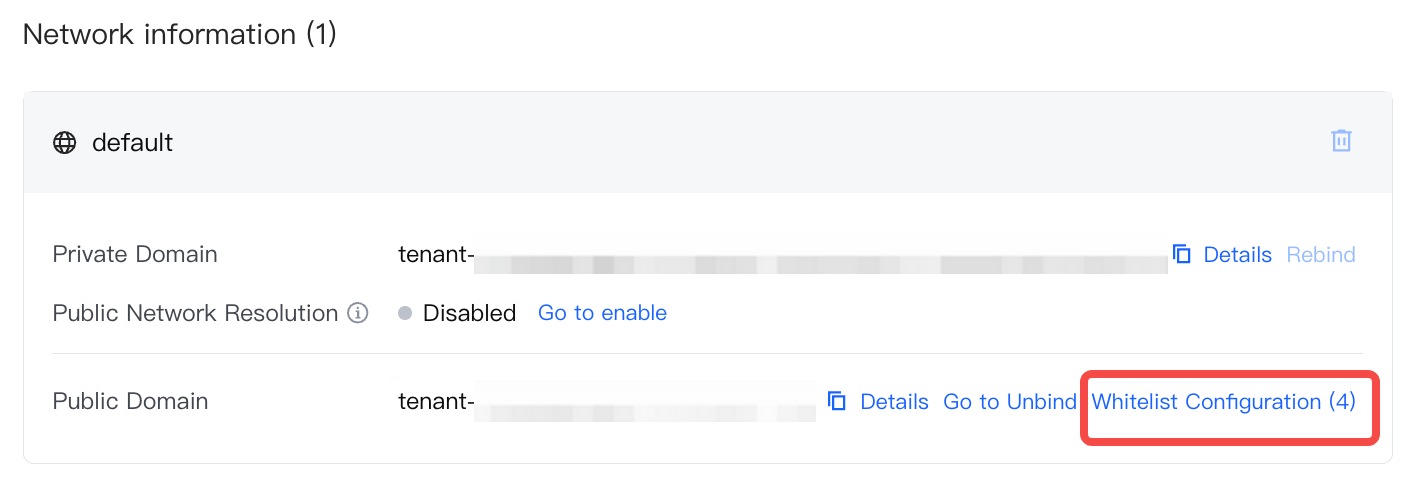Click the gray Disabled status dot
Screen dimensions: 1420x486
tap(405, 314)
